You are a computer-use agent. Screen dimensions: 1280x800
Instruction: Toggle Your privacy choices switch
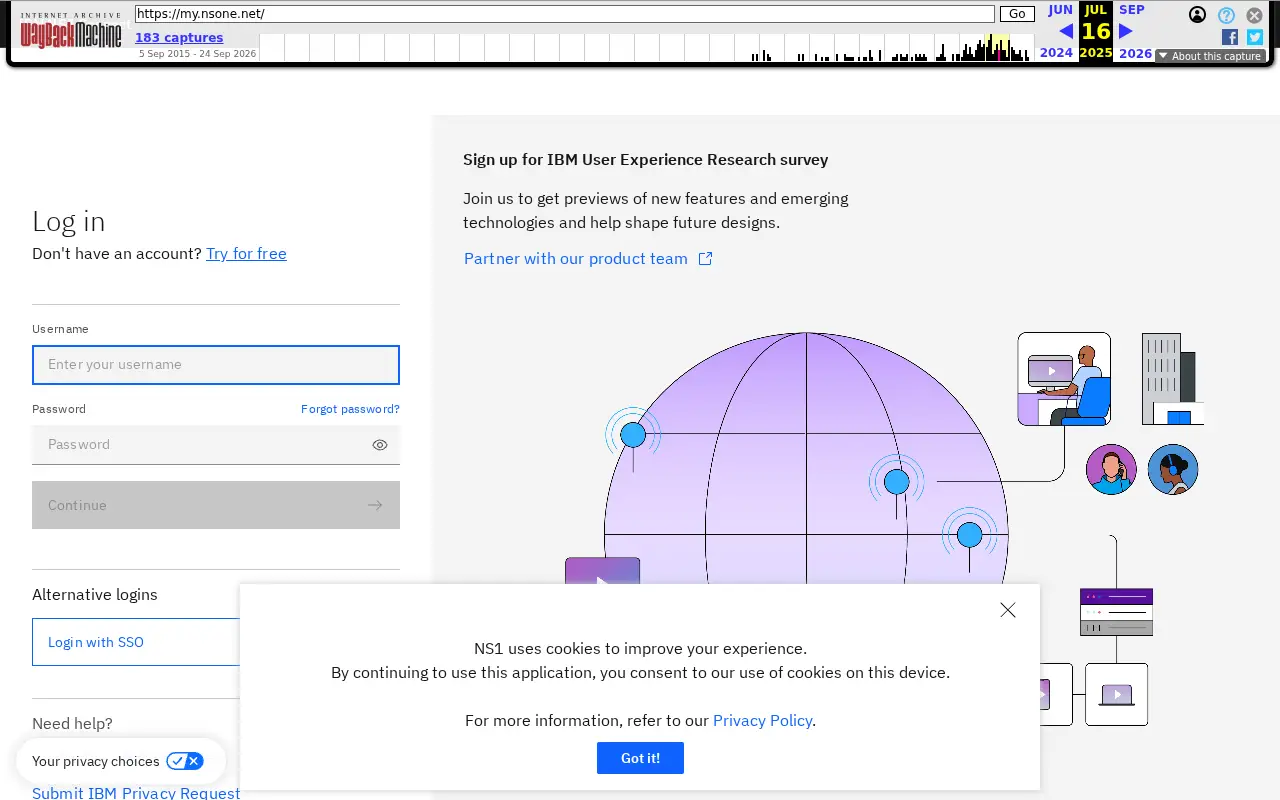click(185, 761)
